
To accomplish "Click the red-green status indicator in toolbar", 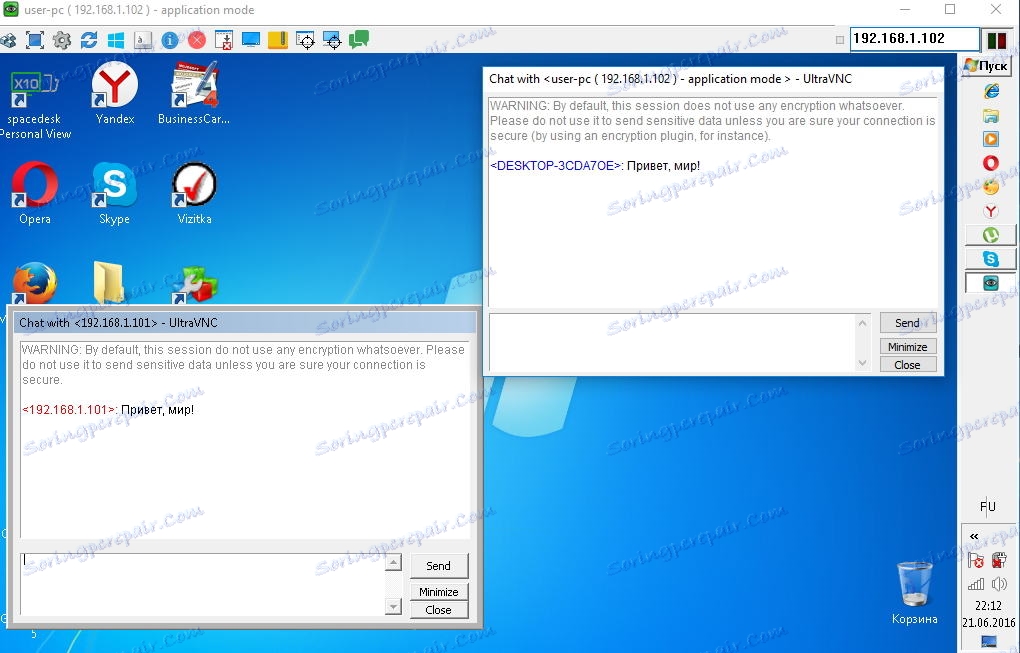I will click(x=997, y=39).
